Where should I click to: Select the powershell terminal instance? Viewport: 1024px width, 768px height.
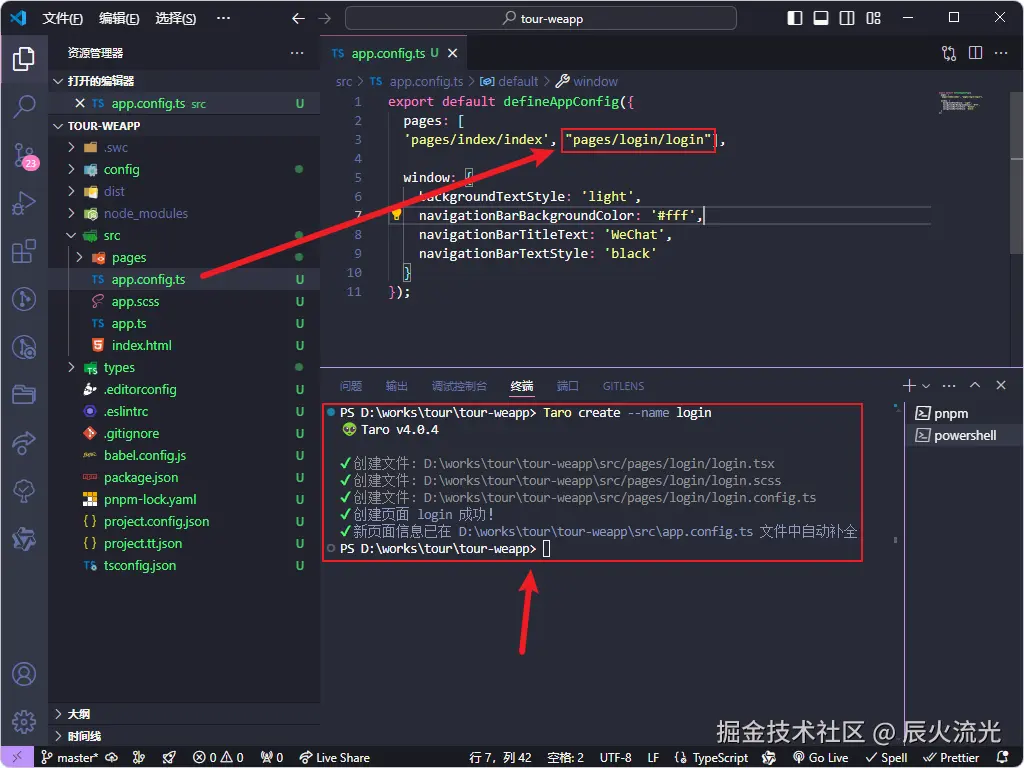point(964,436)
